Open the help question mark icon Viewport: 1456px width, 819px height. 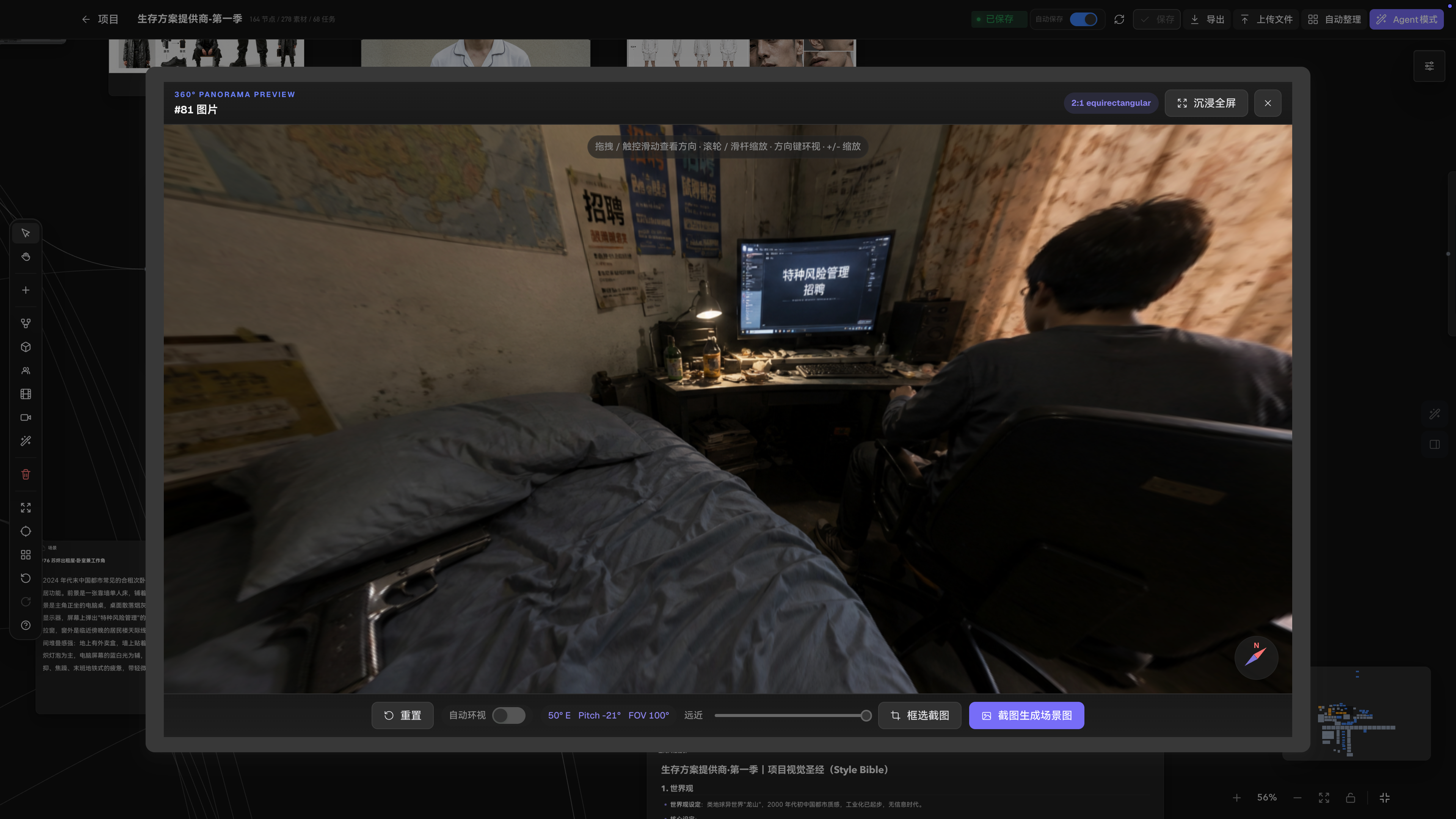tap(25, 625)
